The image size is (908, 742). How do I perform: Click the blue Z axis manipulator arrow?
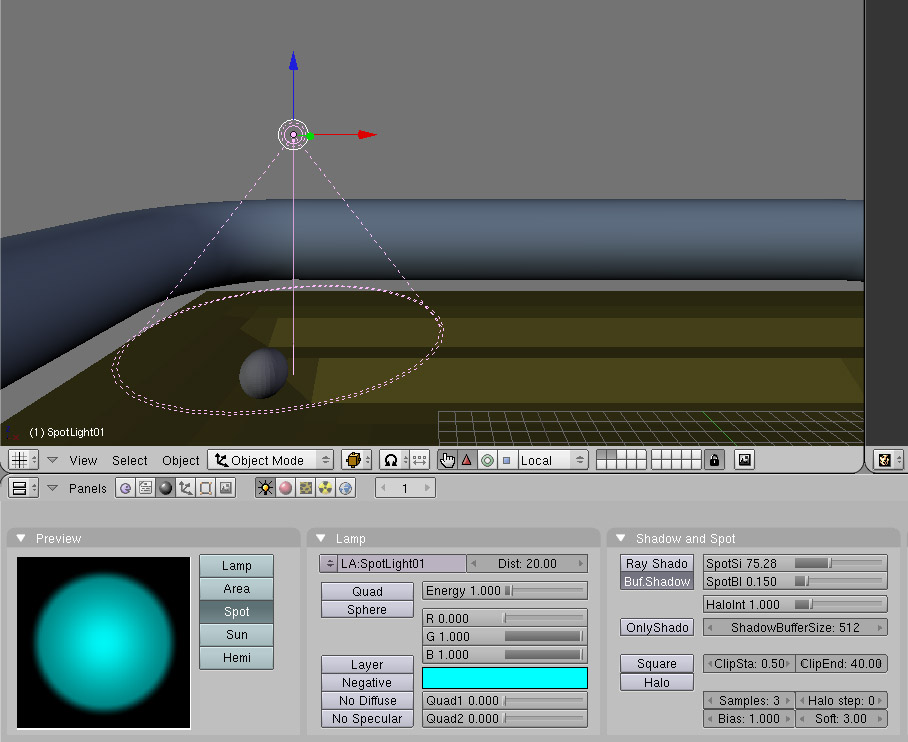coord(294,61)
